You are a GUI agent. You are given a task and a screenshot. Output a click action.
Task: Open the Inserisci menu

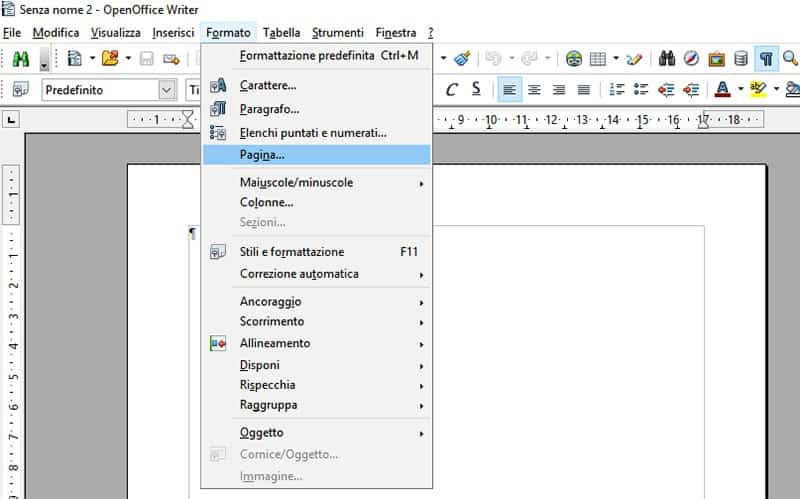point(173,33)
